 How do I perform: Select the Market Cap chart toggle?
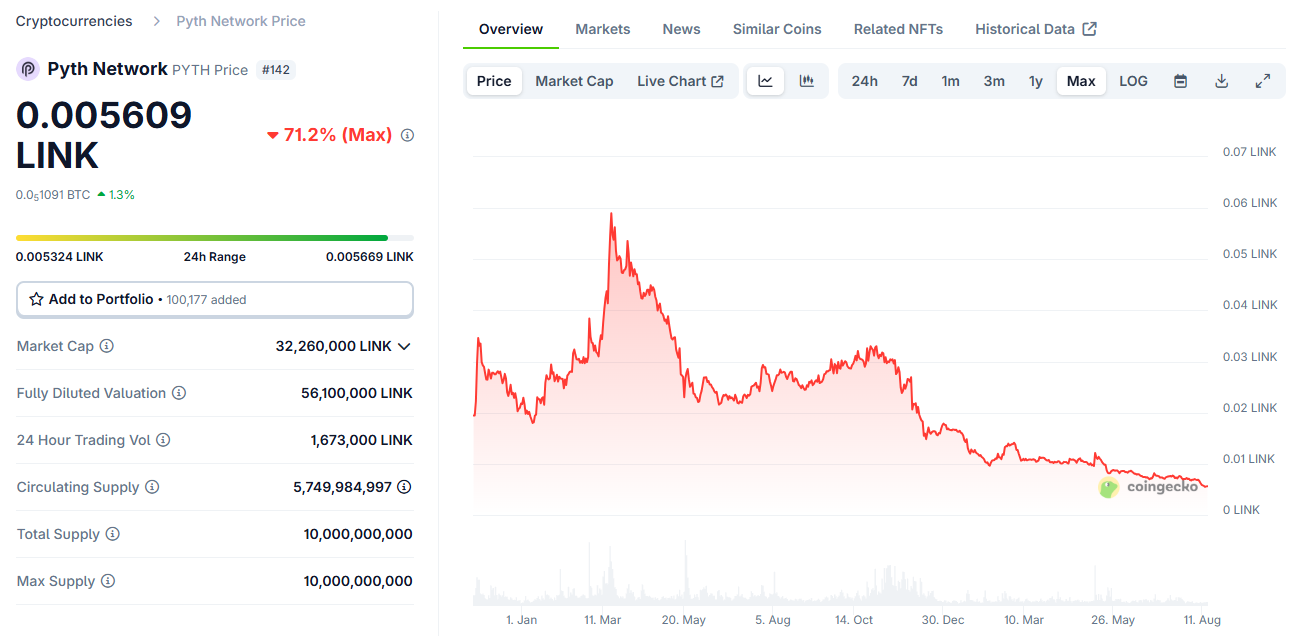(x=574, y=81)
